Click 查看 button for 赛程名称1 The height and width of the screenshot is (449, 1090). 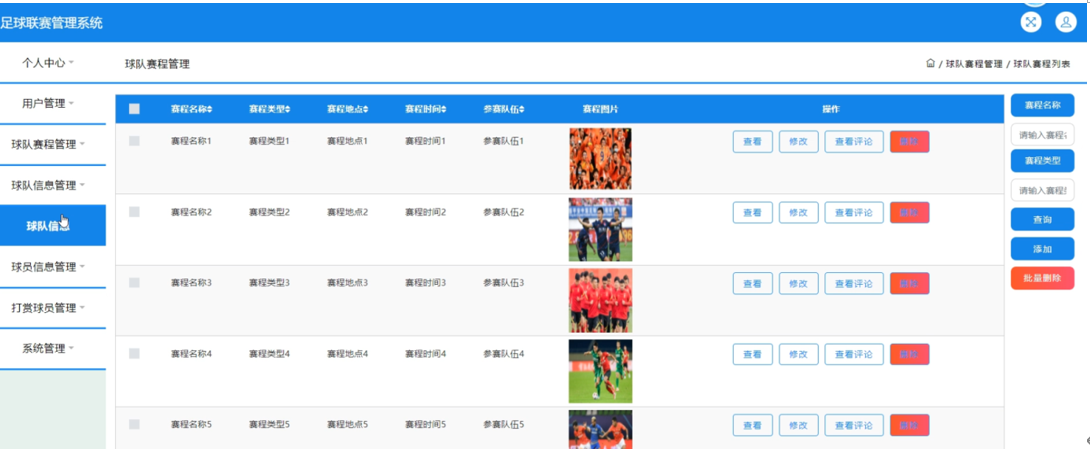[752, 142]
